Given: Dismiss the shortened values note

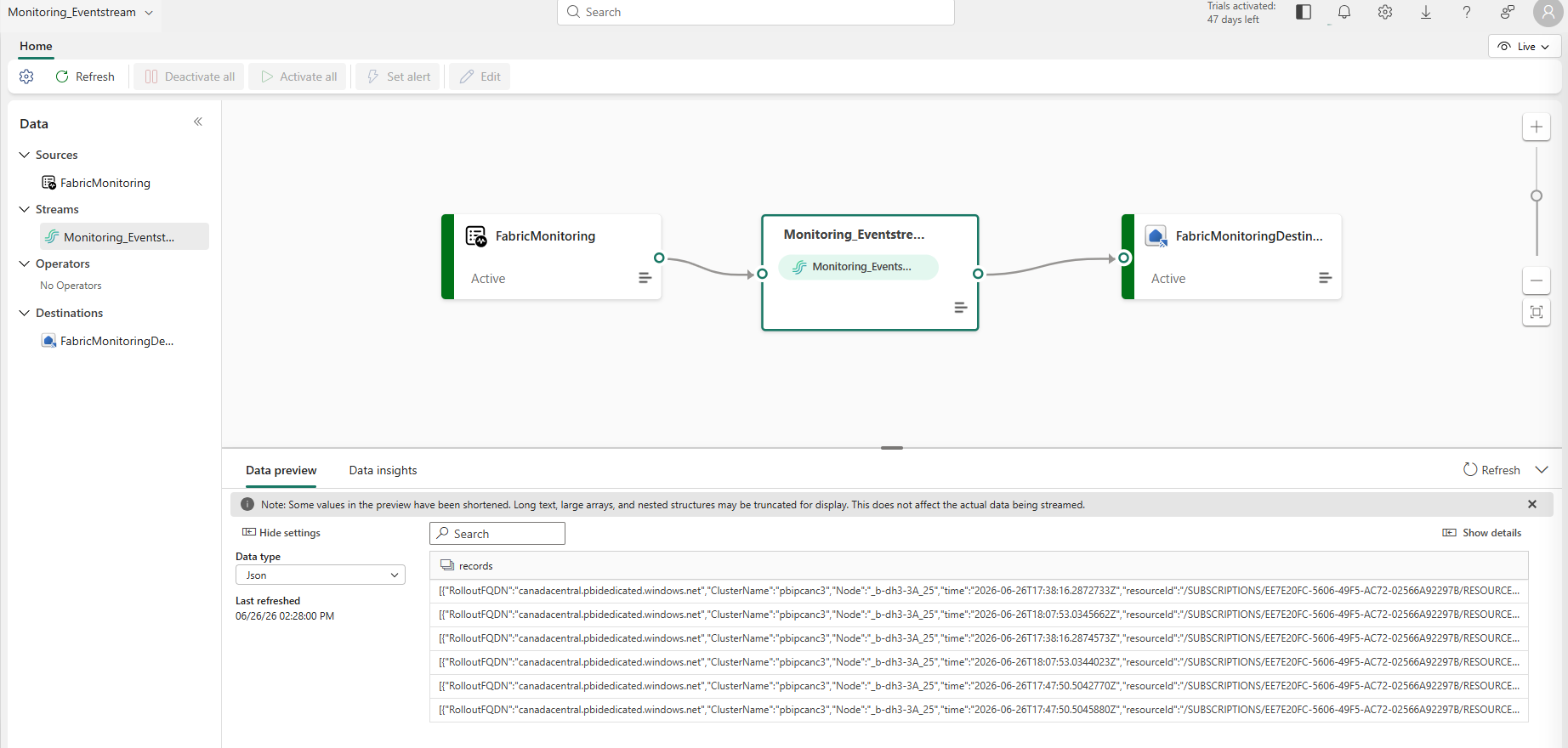Looking at the screenshot, I should [1532, 504].
